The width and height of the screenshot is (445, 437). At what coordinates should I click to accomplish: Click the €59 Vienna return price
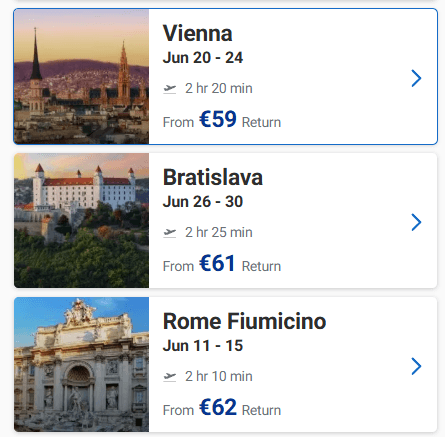[x=218, y=119]
